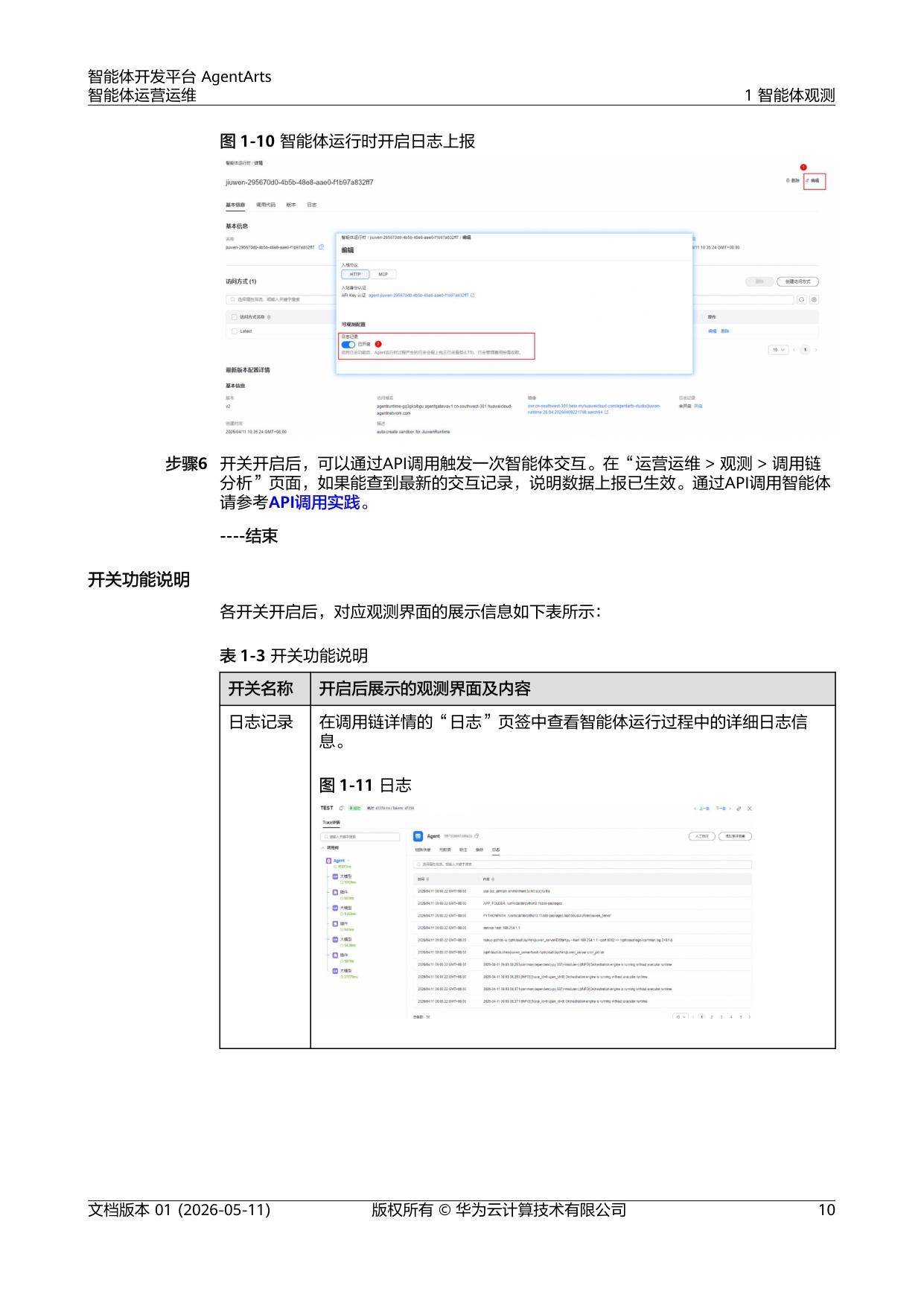Click the blue Agent icon in detail header
The width and height of the screenshot is (924, 1306).
418,836
